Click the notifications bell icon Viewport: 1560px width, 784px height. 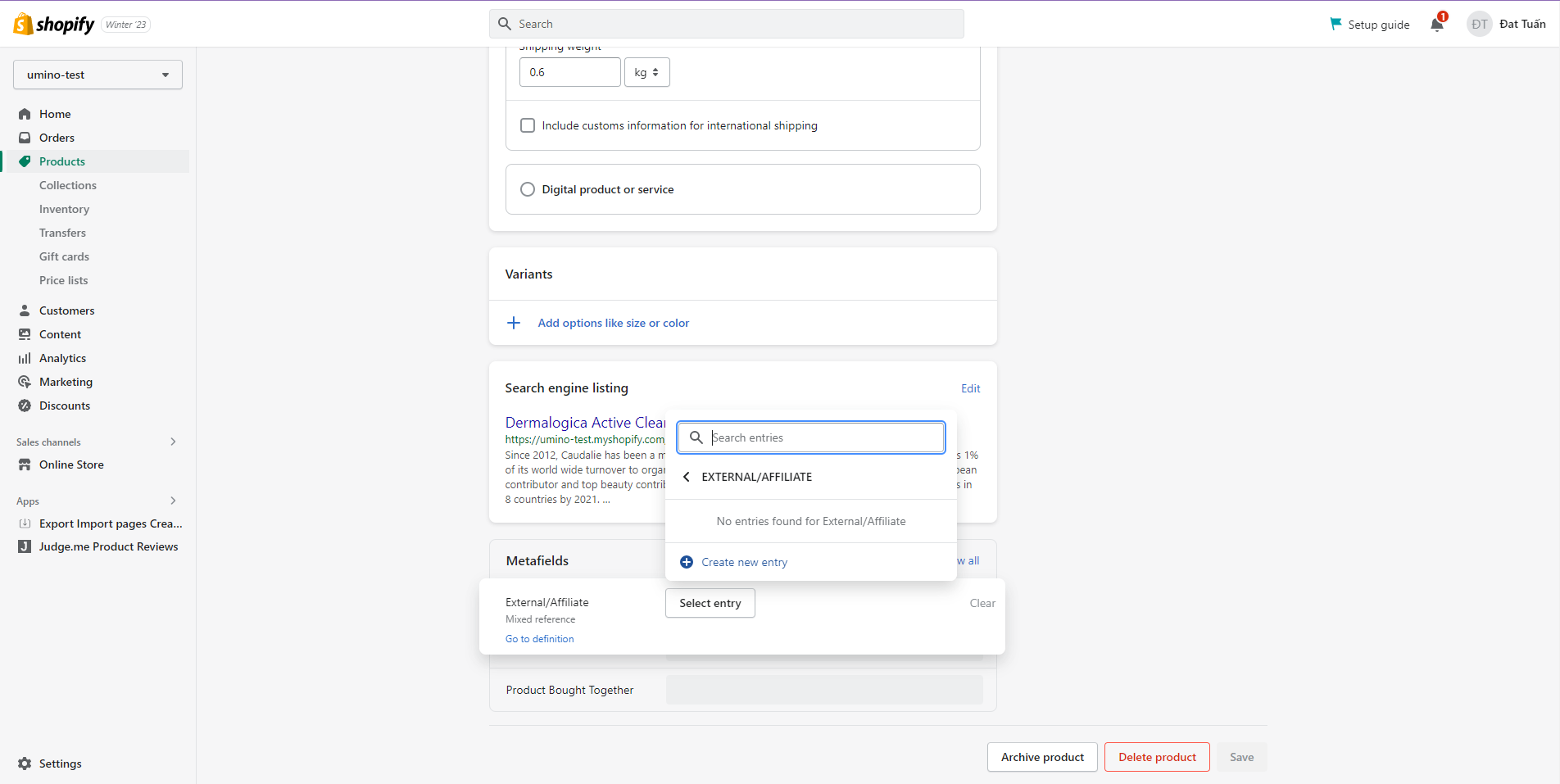coord(1437,25)
